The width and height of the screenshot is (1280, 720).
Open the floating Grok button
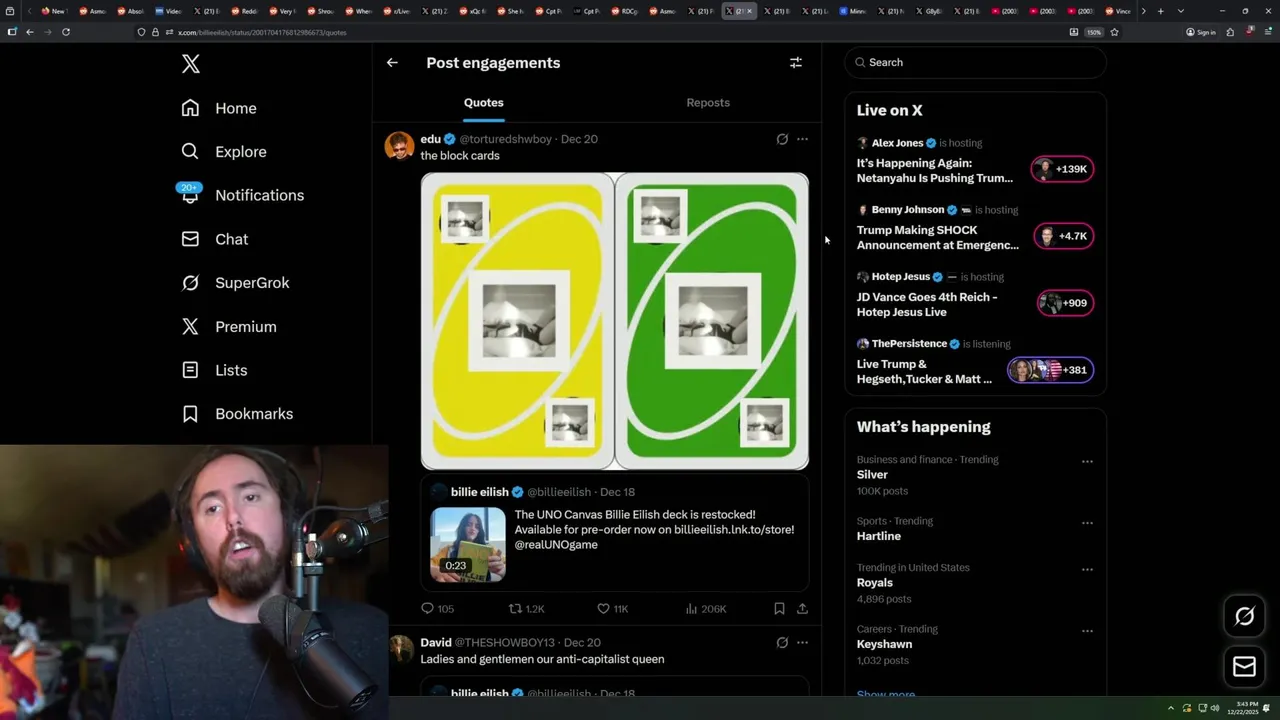(x=1244, y=616)
